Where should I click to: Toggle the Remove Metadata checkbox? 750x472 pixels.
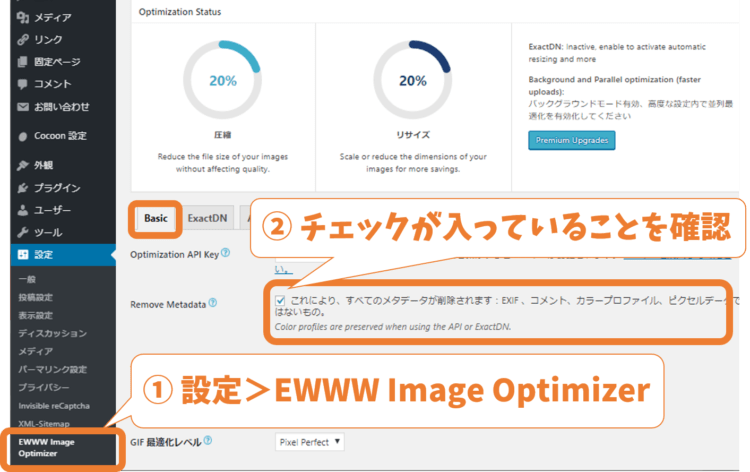coord(280,300)
